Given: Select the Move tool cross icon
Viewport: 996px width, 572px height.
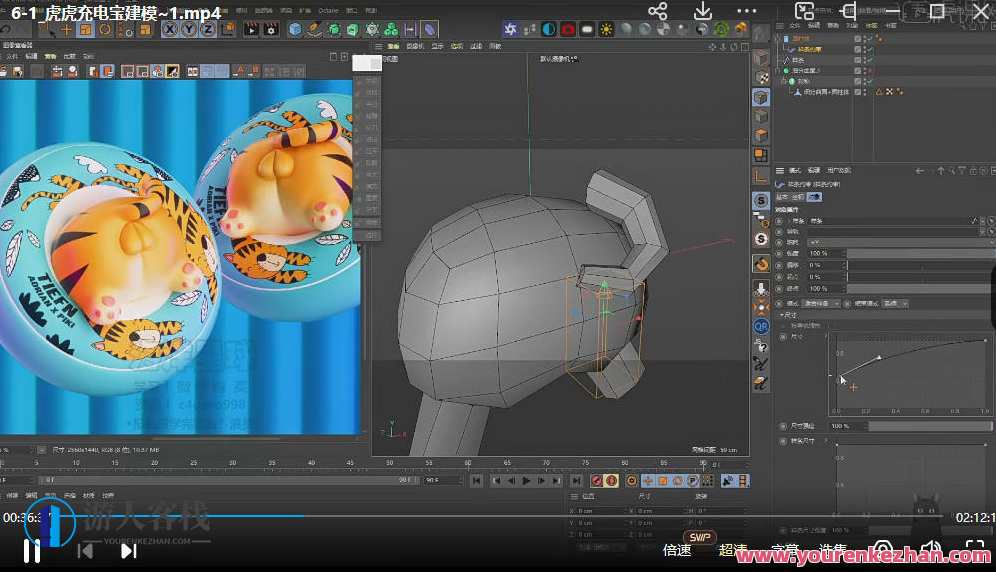Looking at the screenshot, I should coord(66,29).
